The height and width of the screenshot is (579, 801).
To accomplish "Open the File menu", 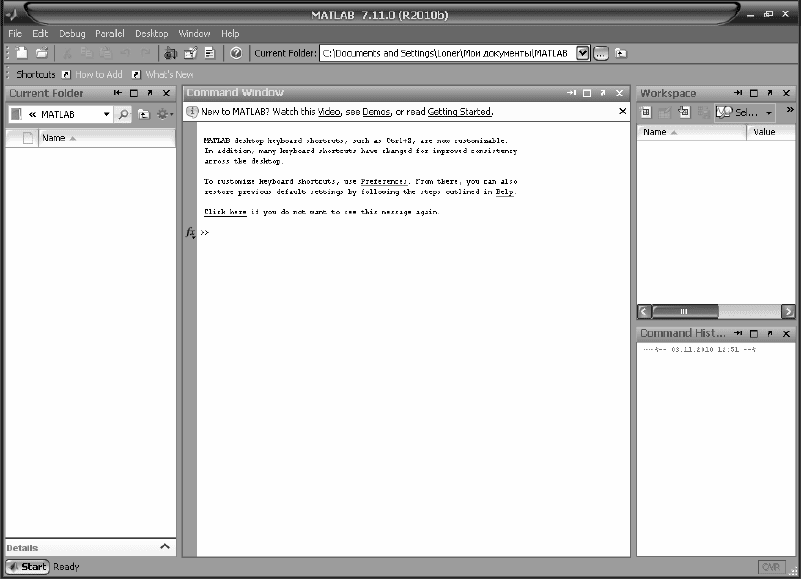I will [15, 34].
